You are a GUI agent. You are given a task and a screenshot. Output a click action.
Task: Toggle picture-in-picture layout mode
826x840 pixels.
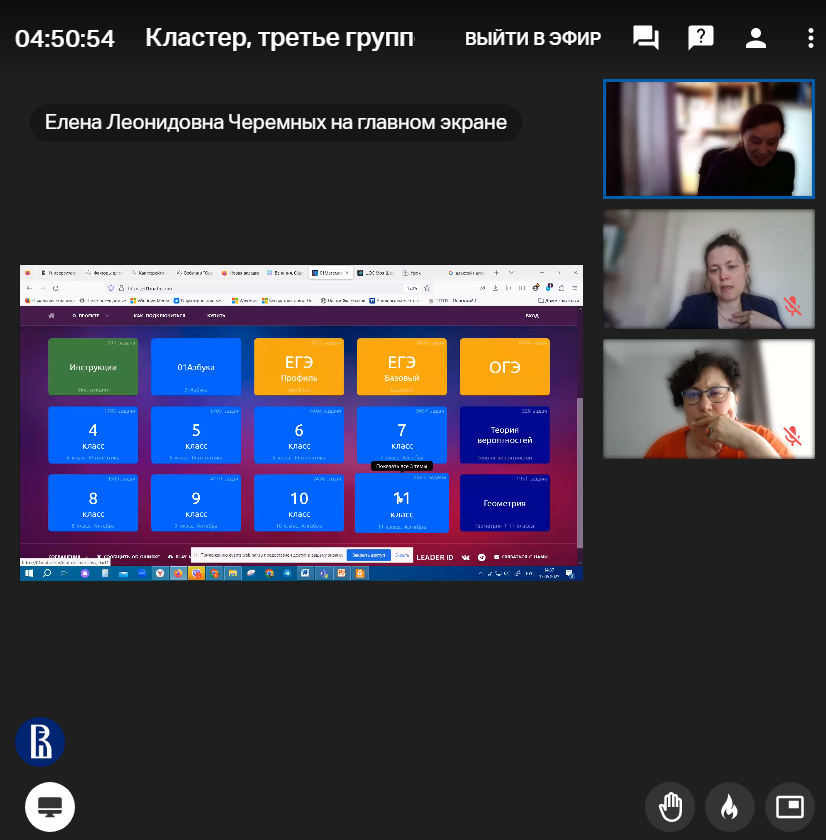pyautogui.click(x=790, y=806)
